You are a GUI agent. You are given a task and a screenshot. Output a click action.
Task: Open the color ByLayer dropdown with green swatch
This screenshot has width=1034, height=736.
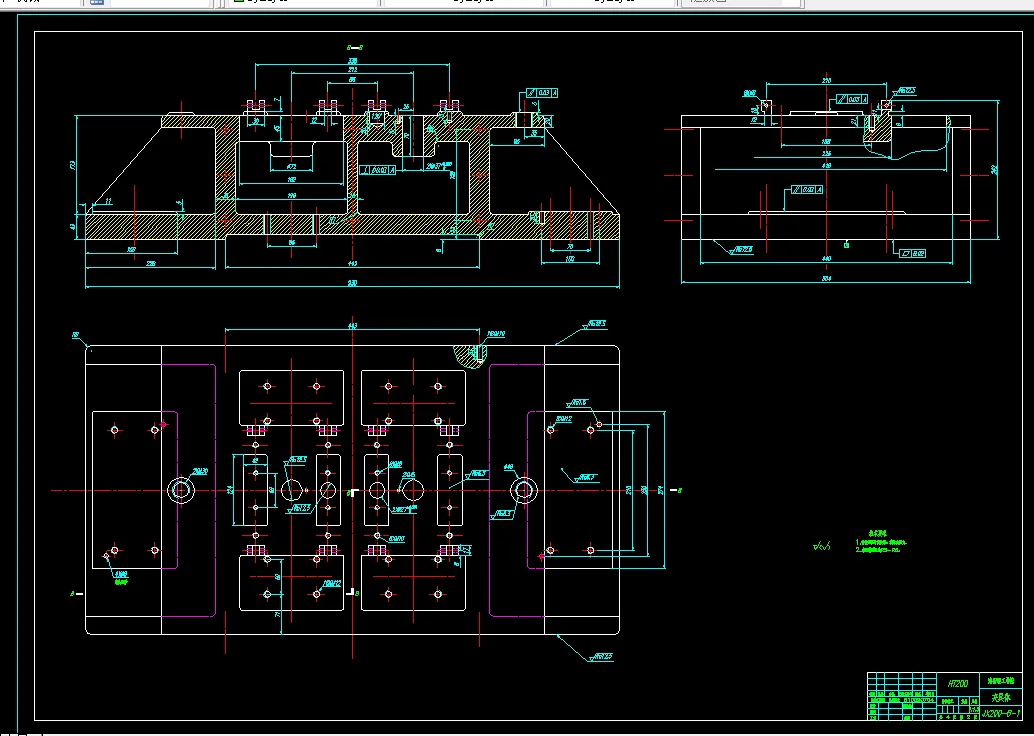click(303, 2)
